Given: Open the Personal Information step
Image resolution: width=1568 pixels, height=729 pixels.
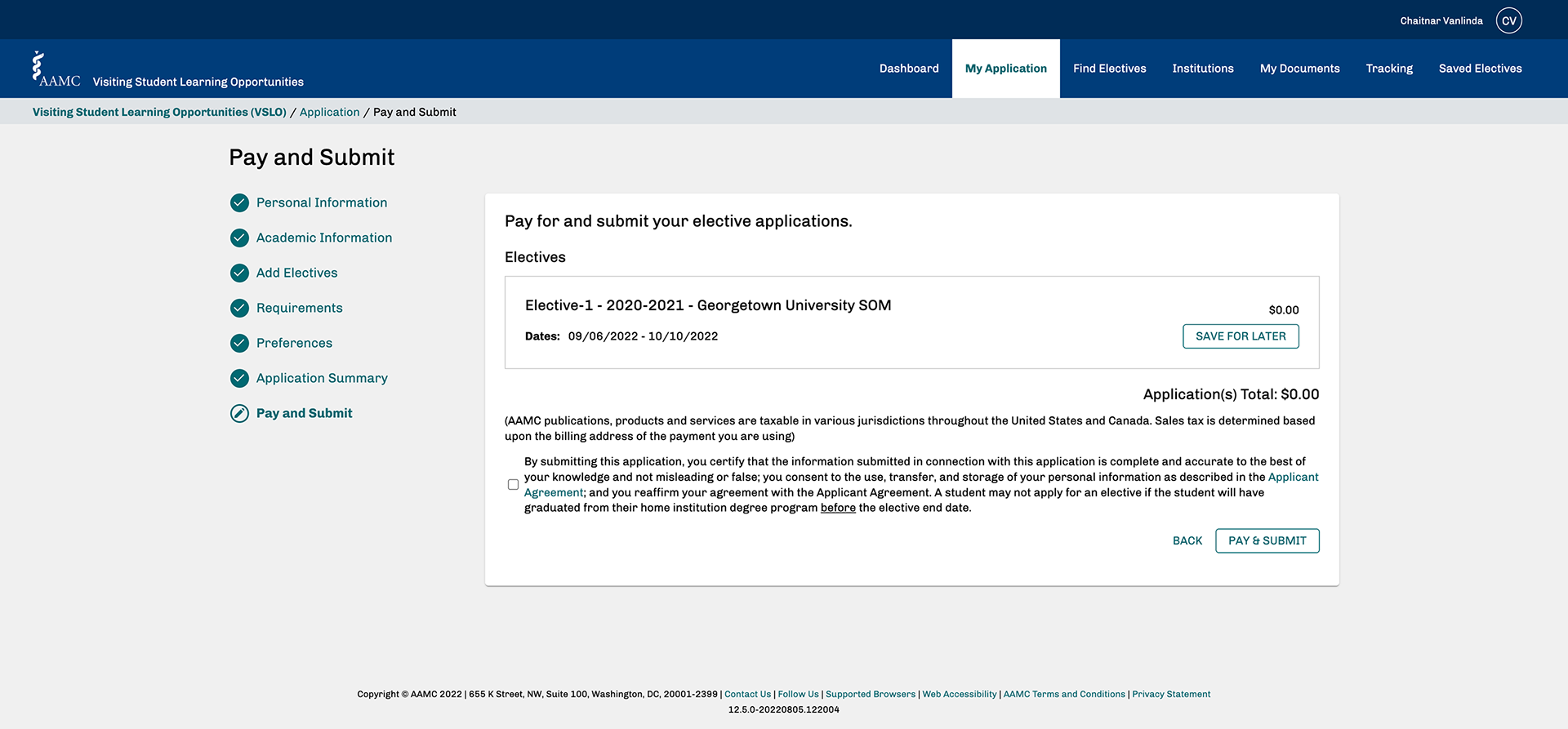Looking at the screenshot, I should 322,202.
